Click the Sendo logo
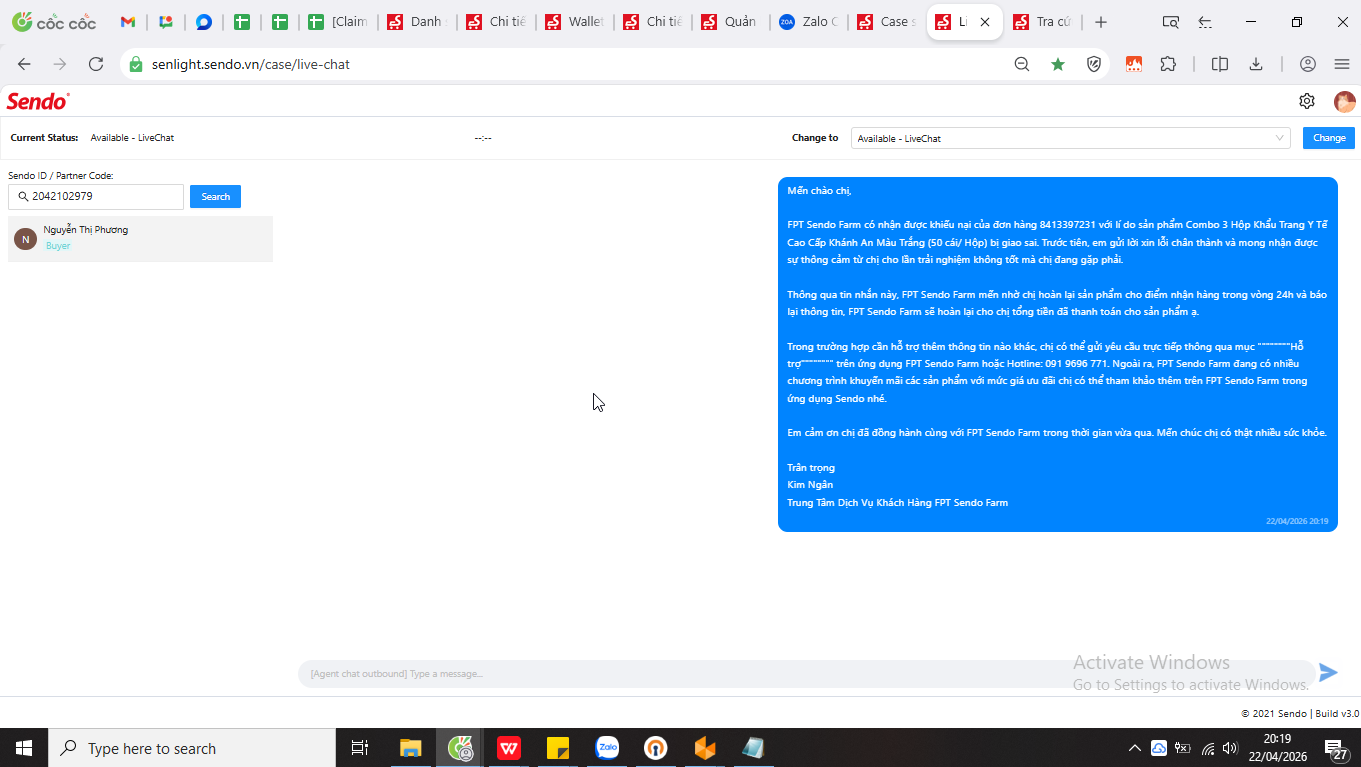 tap(38, 101)
